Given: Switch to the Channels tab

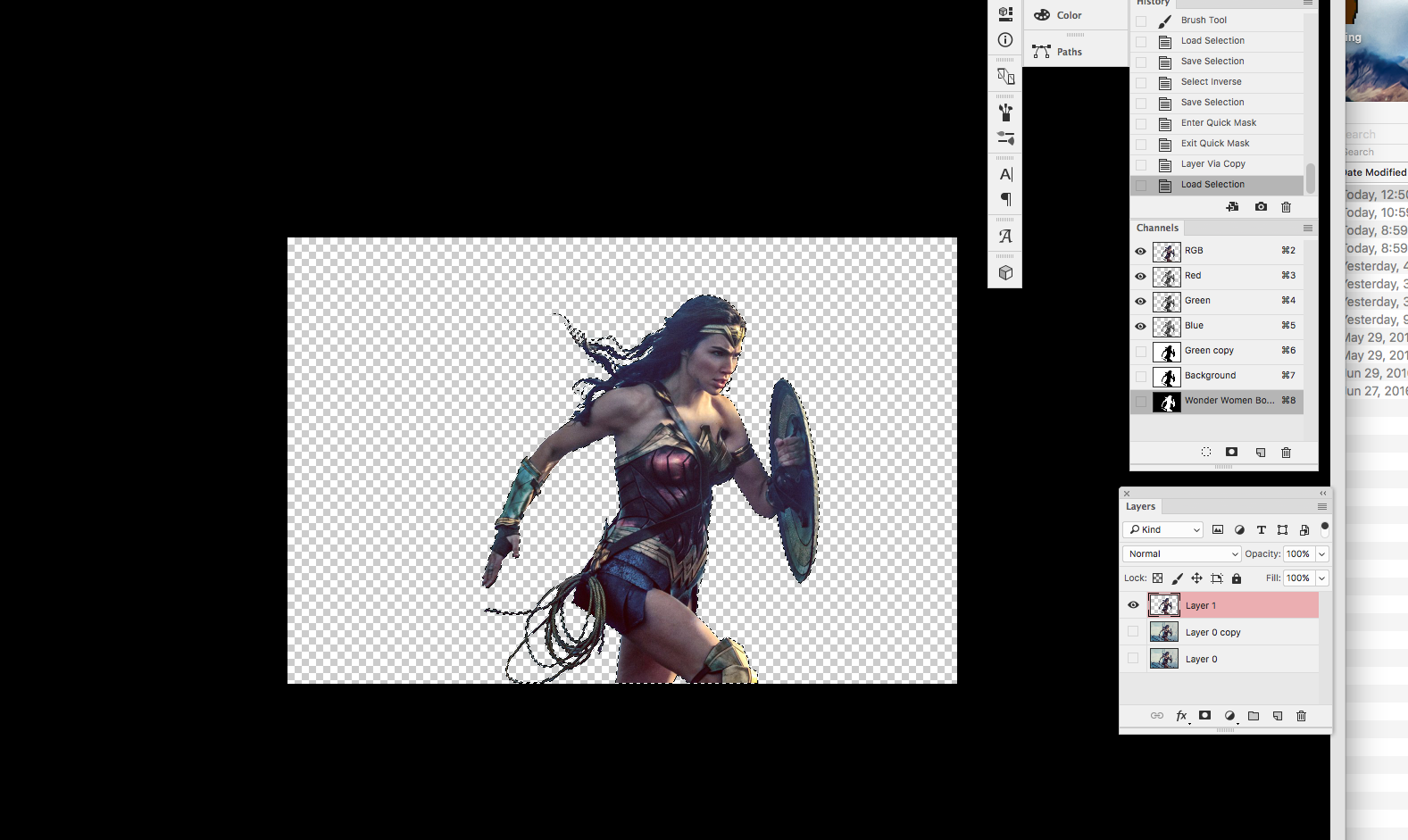Looking at the screenshot, I should click(1157, 228).
